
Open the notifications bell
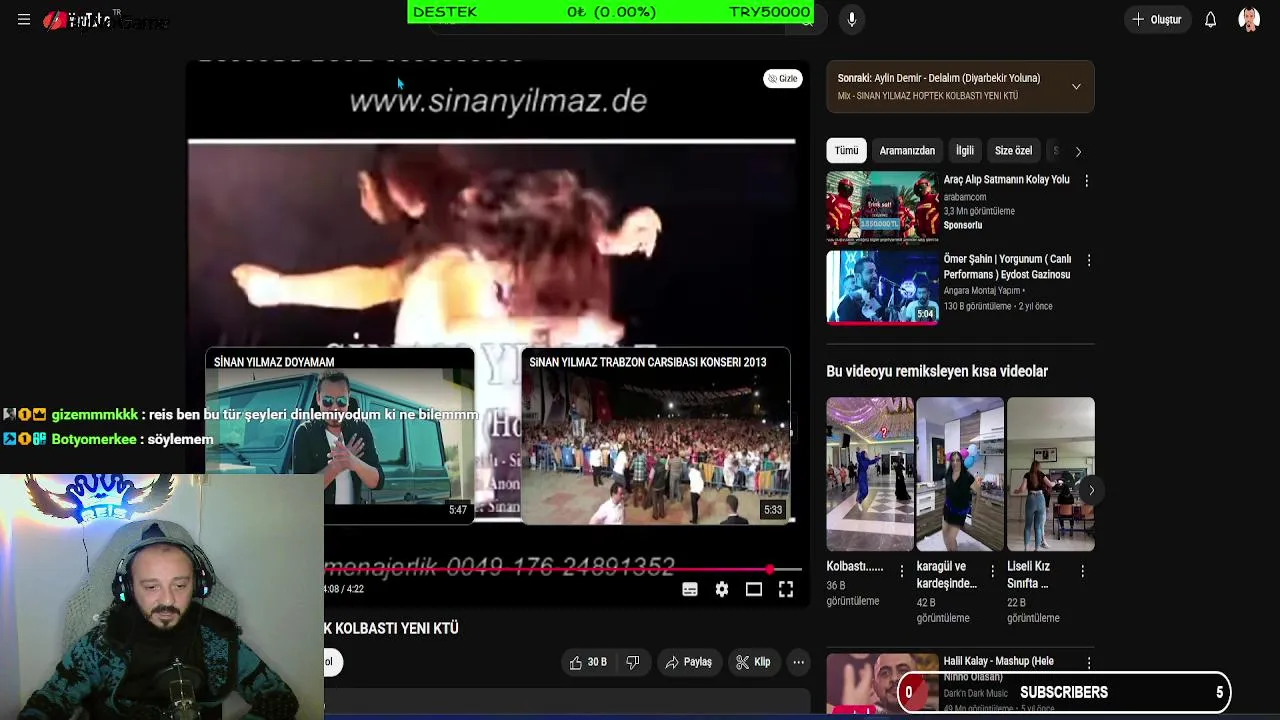(x=1210, y=19)
